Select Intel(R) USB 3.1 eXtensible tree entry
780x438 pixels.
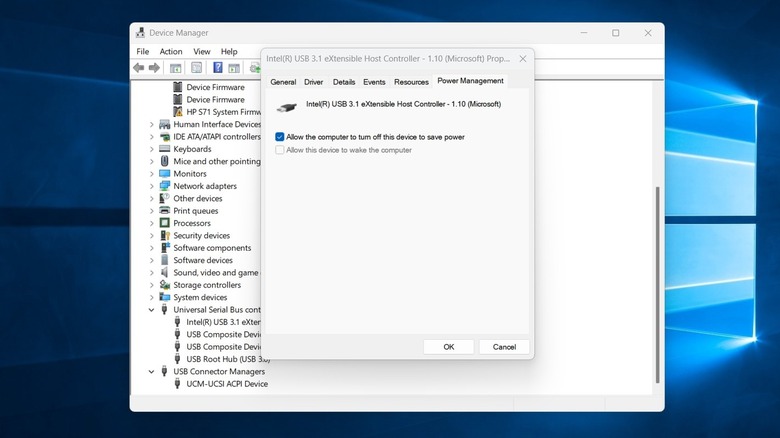(223, 322)
